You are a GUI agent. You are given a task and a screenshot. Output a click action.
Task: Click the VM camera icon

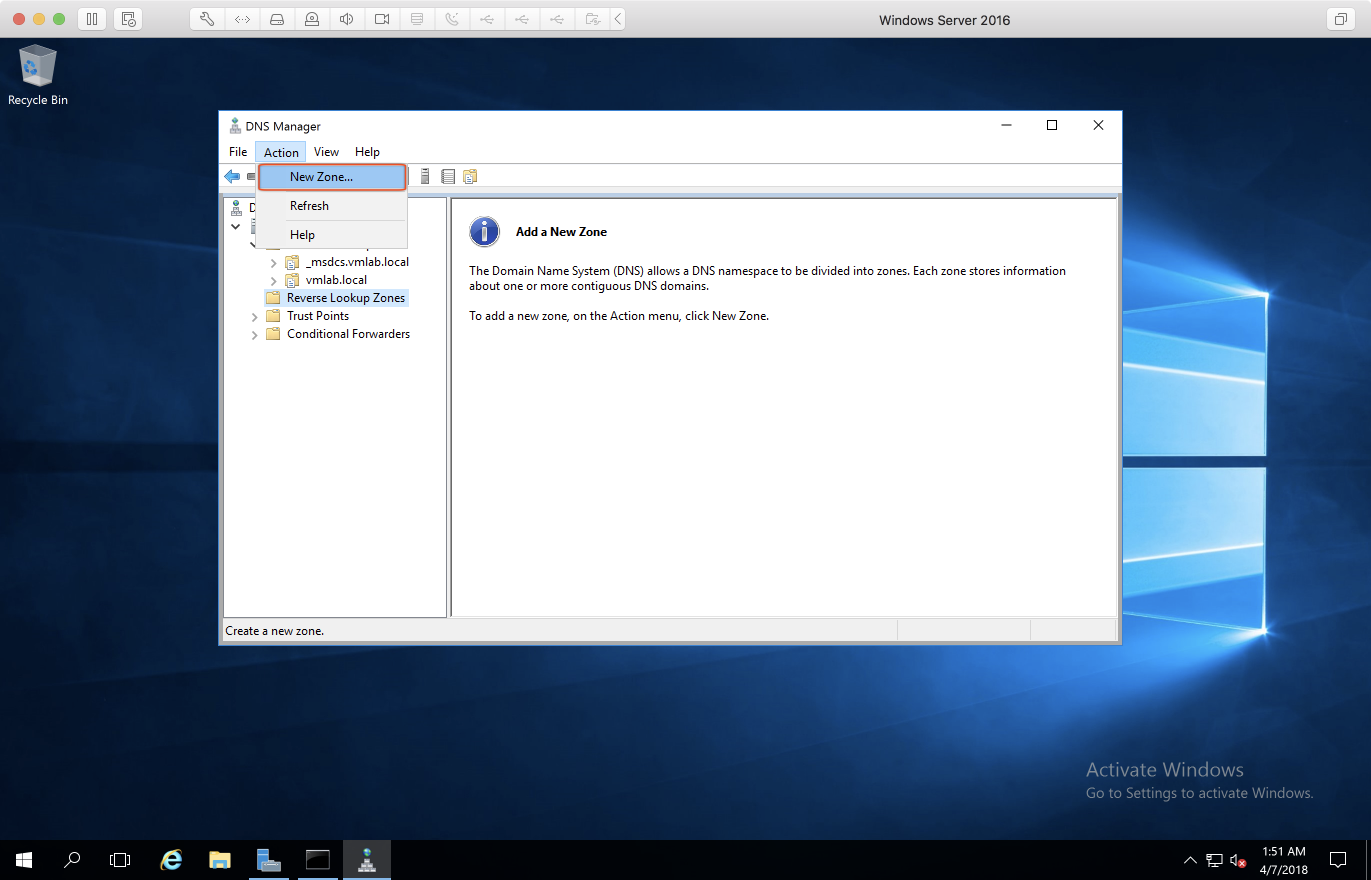tap(381, 19)
